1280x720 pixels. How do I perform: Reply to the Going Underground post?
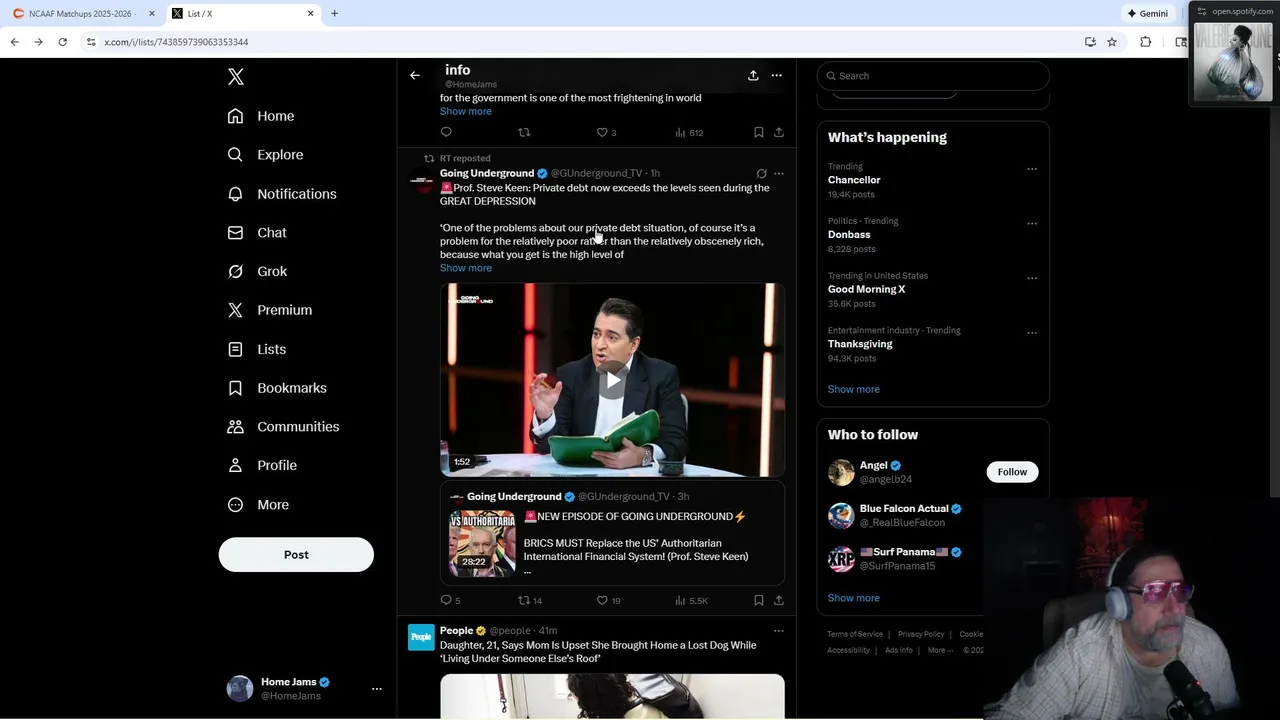click(450, 600)
